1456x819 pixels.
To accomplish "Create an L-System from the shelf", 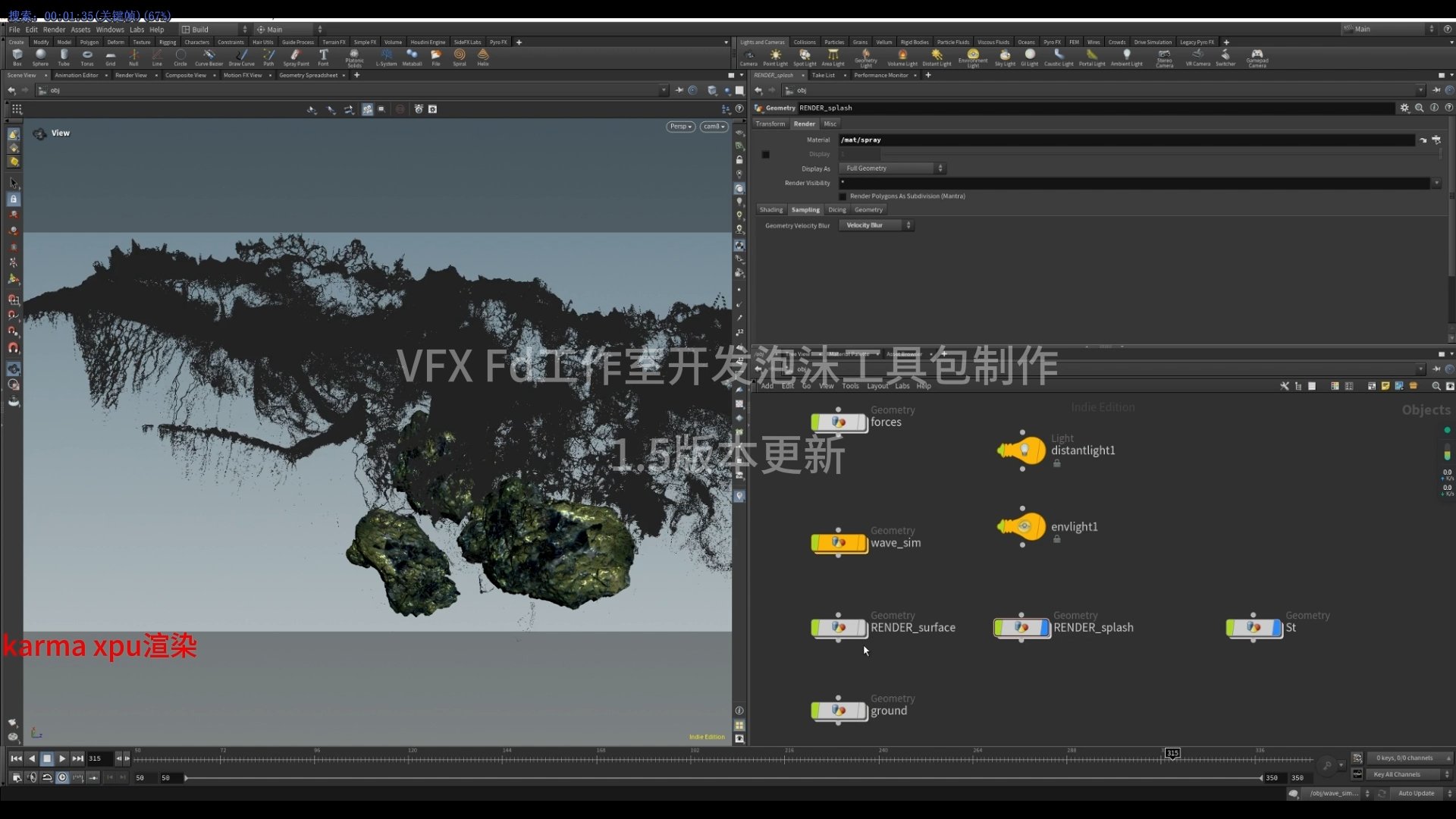I will click(x=387, y=57).
